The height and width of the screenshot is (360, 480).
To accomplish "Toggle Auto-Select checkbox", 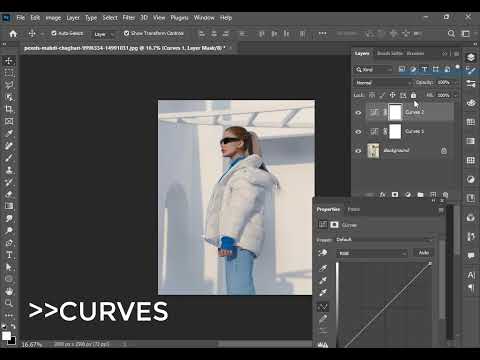I will tap(54, 33).
